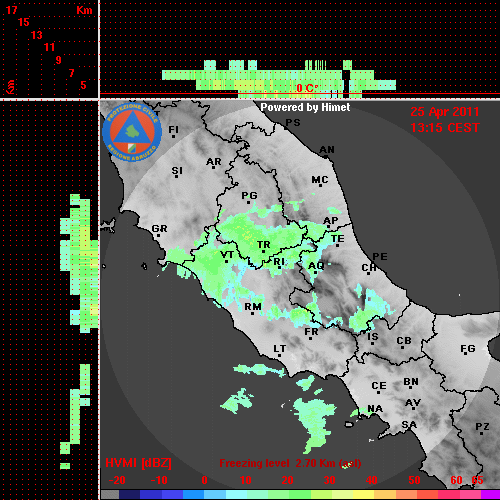Click the 40 dBZ scale value
This screenshot has height=500, width=500.
[x=372, y=480]
